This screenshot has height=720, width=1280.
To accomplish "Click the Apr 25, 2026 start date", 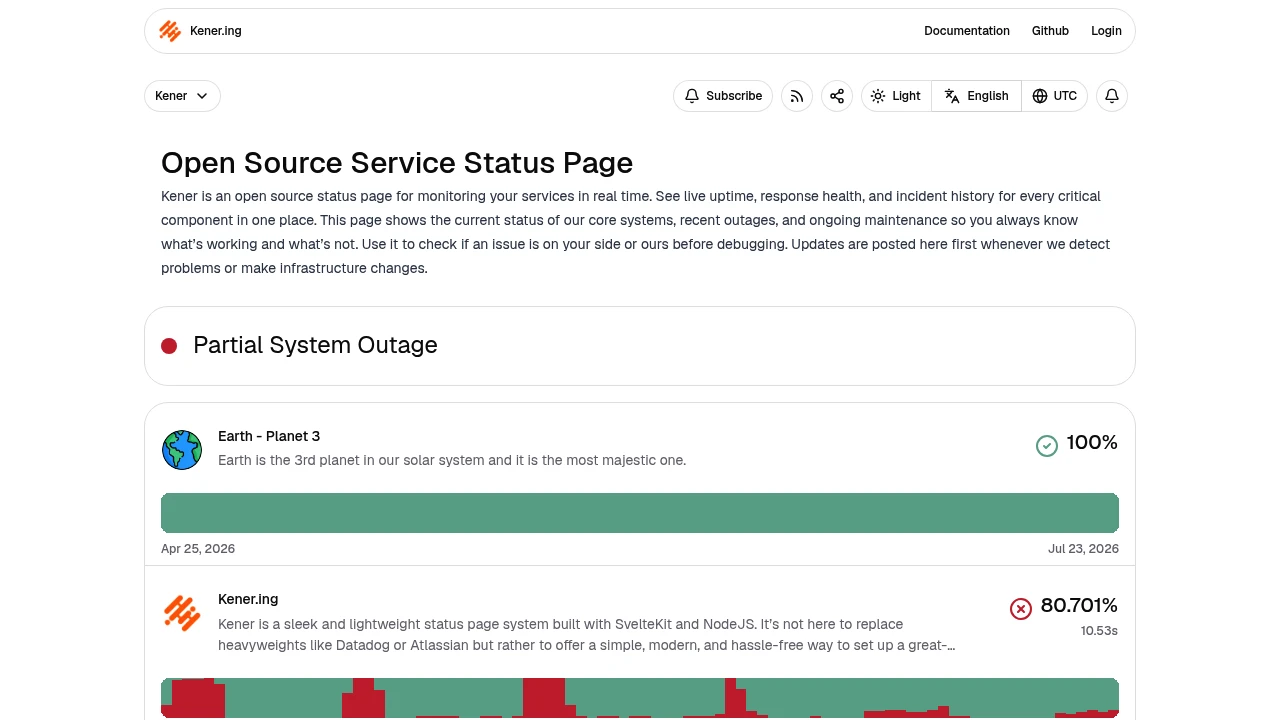I will pyautogui.click(x=198, y=549).
